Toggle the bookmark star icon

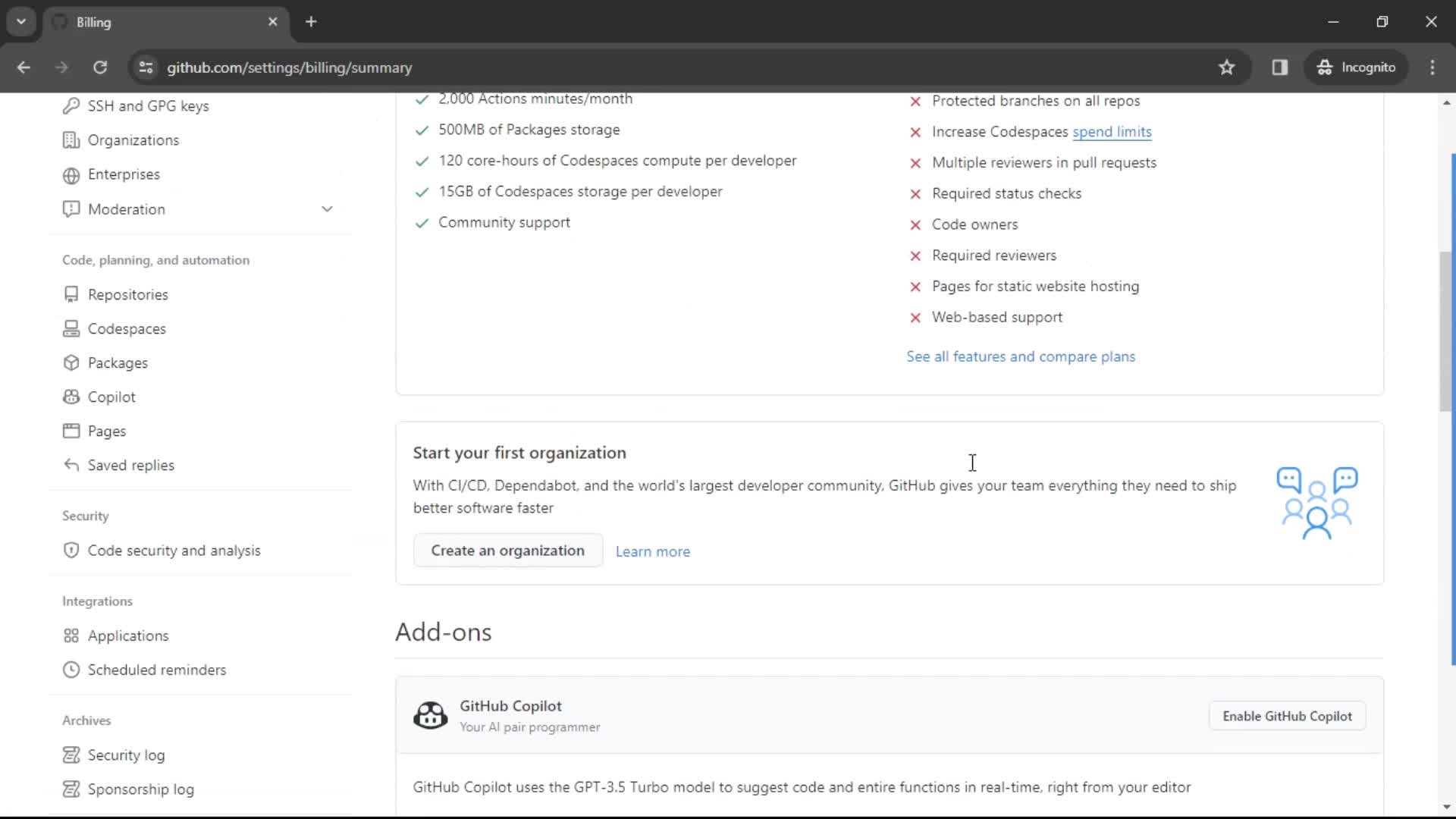coord(1227,67)
